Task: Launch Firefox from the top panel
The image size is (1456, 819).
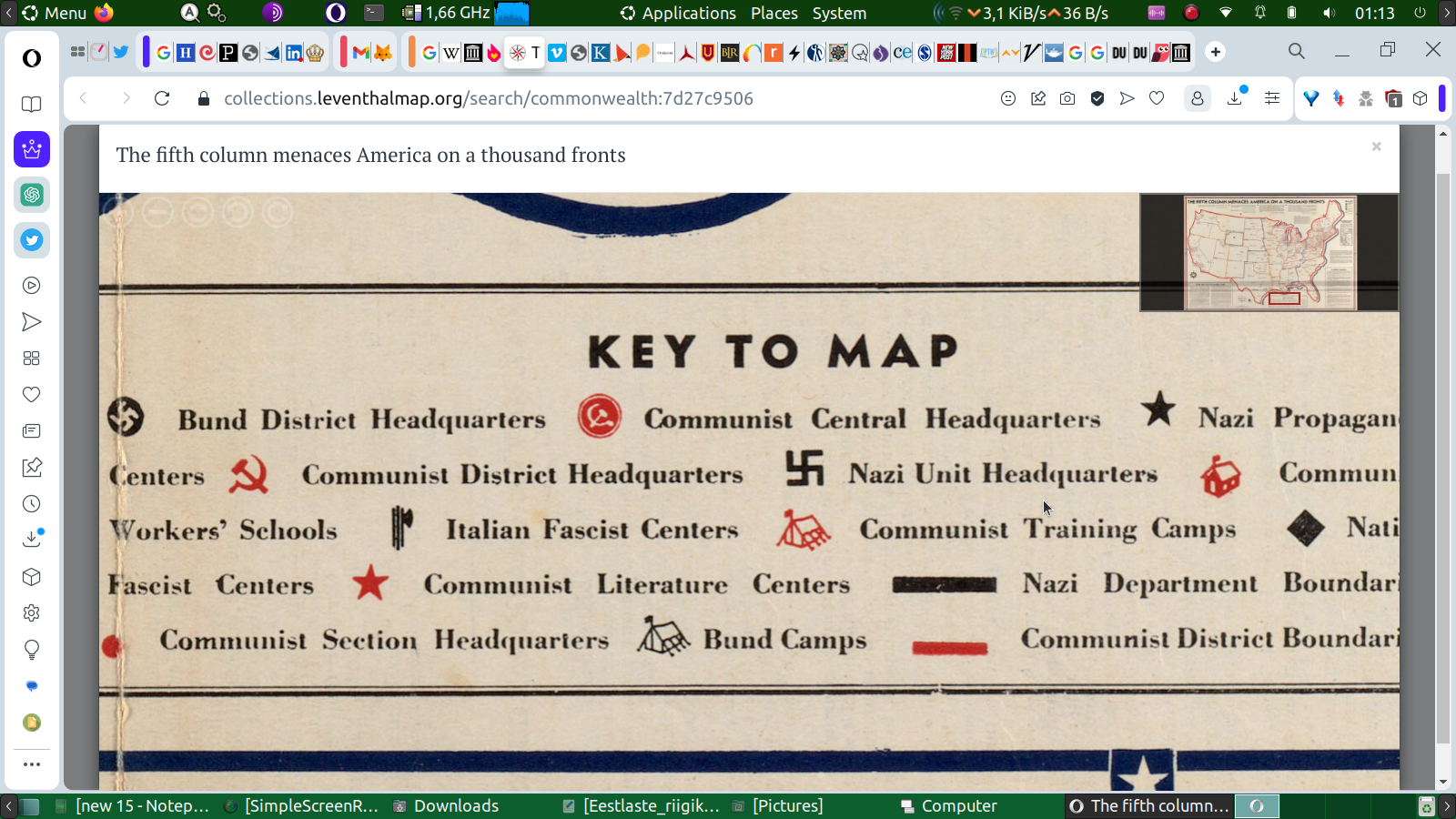Action: (105, 13)
